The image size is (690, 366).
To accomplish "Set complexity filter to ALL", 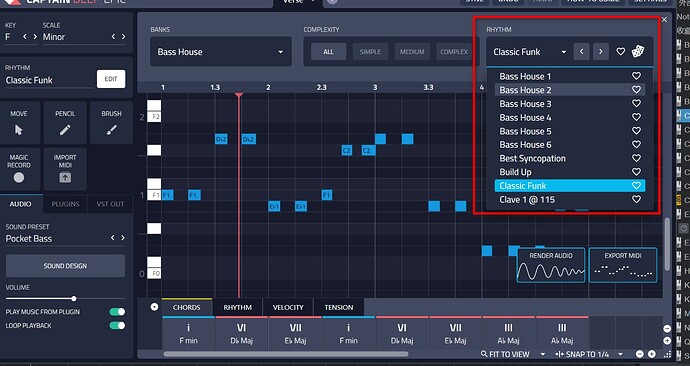I will 328,52.
